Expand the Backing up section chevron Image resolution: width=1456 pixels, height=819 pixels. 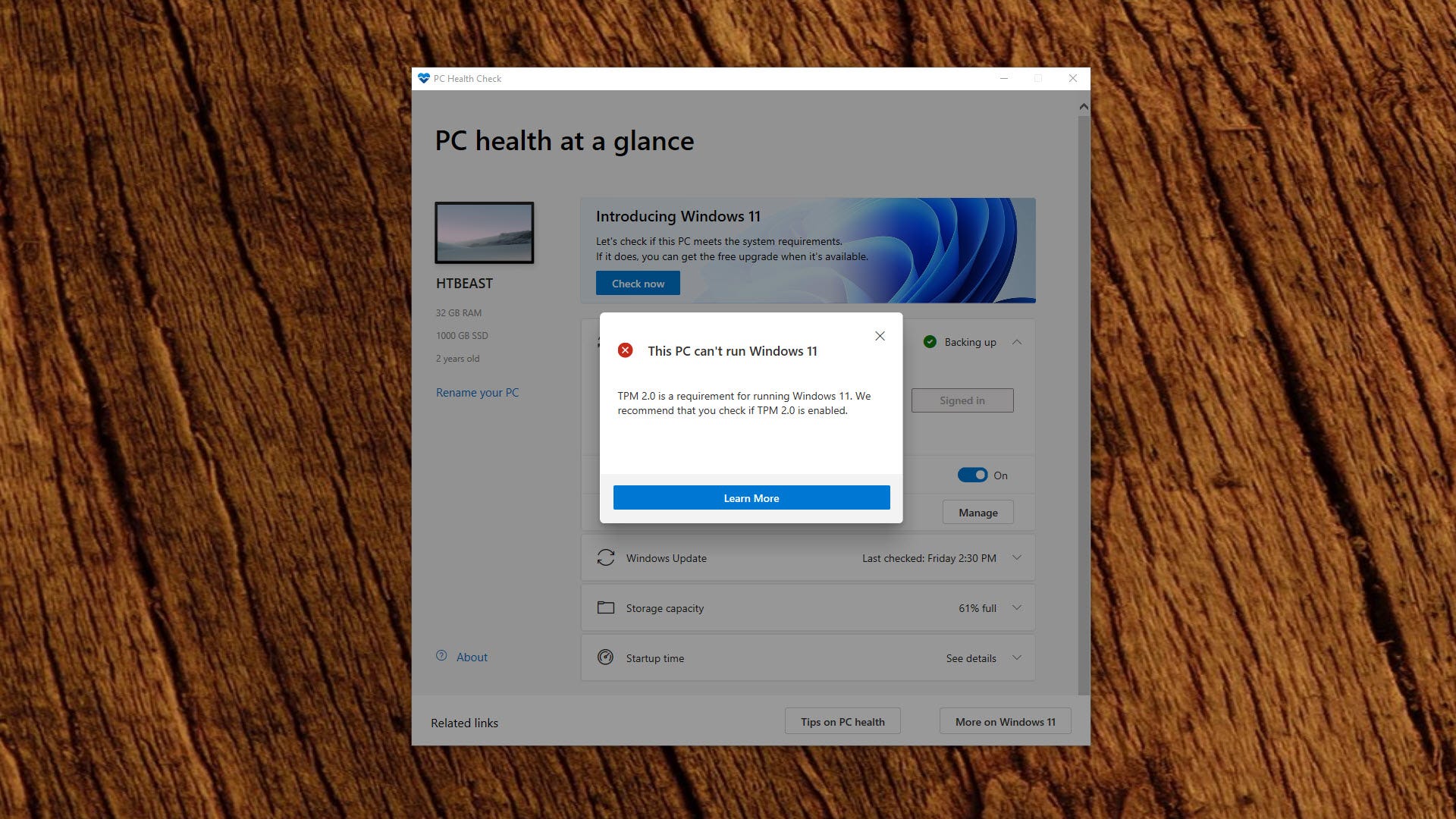(x=1019, y=342)
